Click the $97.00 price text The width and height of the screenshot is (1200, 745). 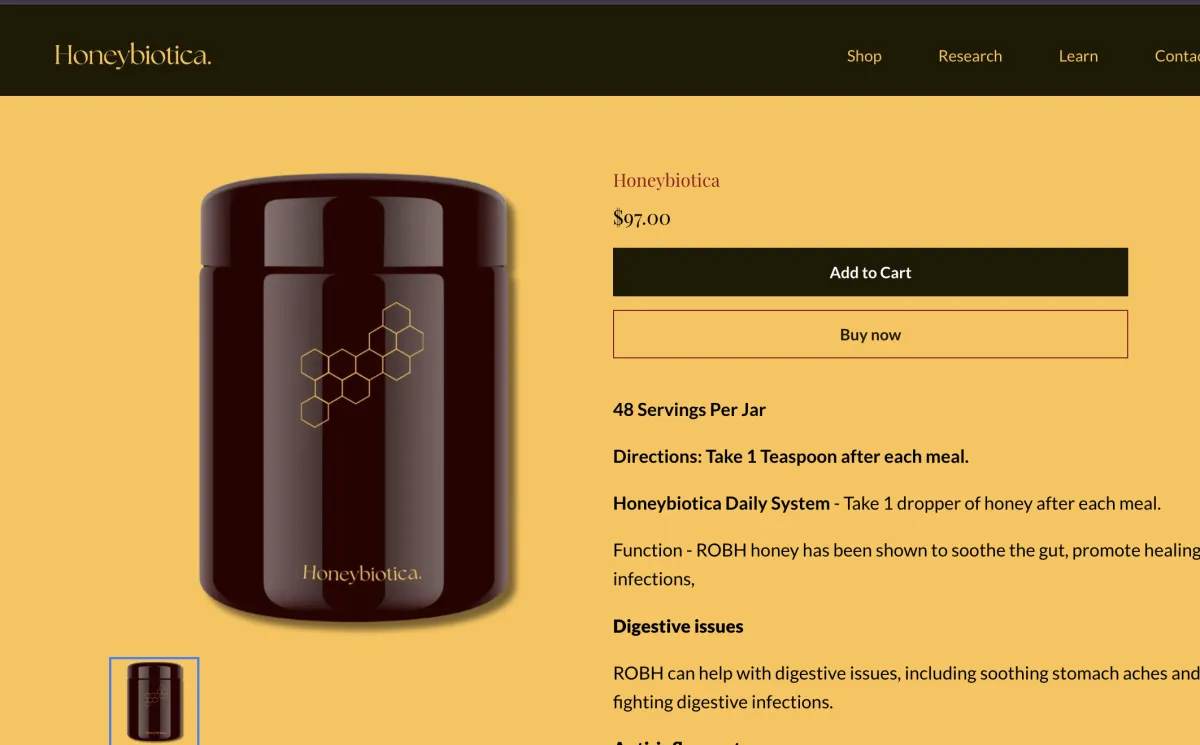pyautogui.click(x=642, y=217)
